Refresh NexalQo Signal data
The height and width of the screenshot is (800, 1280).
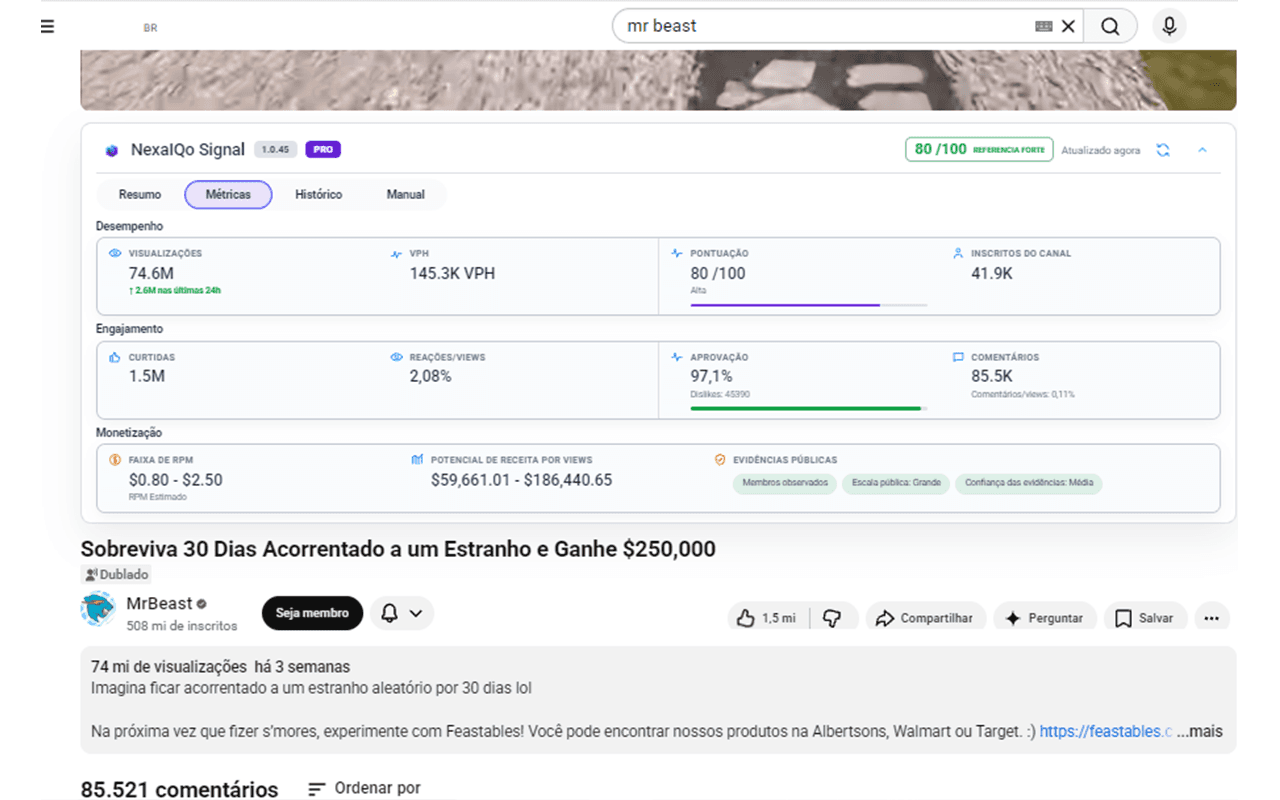tap(1163, 150)
